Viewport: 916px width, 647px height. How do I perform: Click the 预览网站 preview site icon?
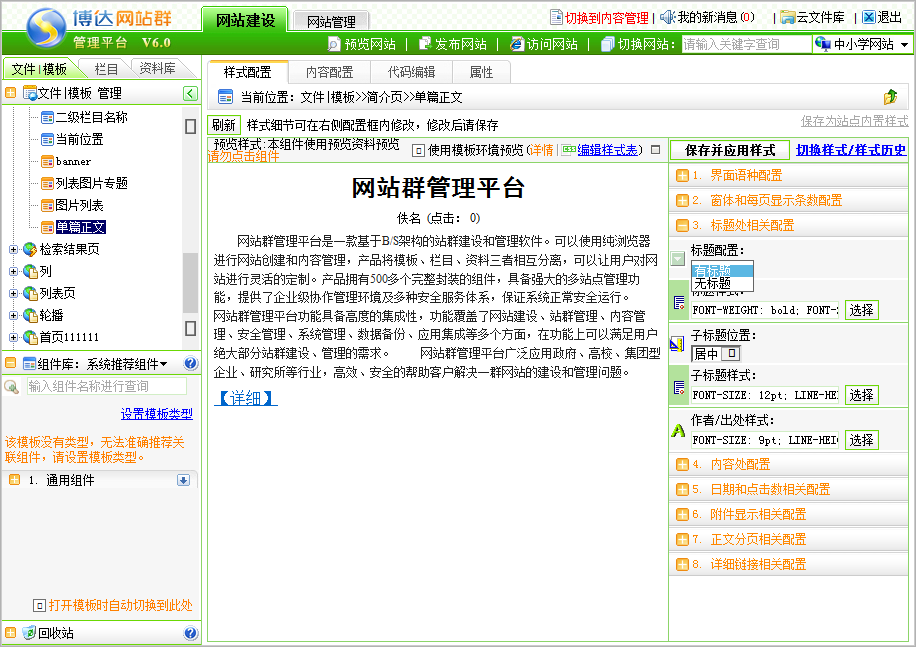pyautogui.click(x=335, y=44)
